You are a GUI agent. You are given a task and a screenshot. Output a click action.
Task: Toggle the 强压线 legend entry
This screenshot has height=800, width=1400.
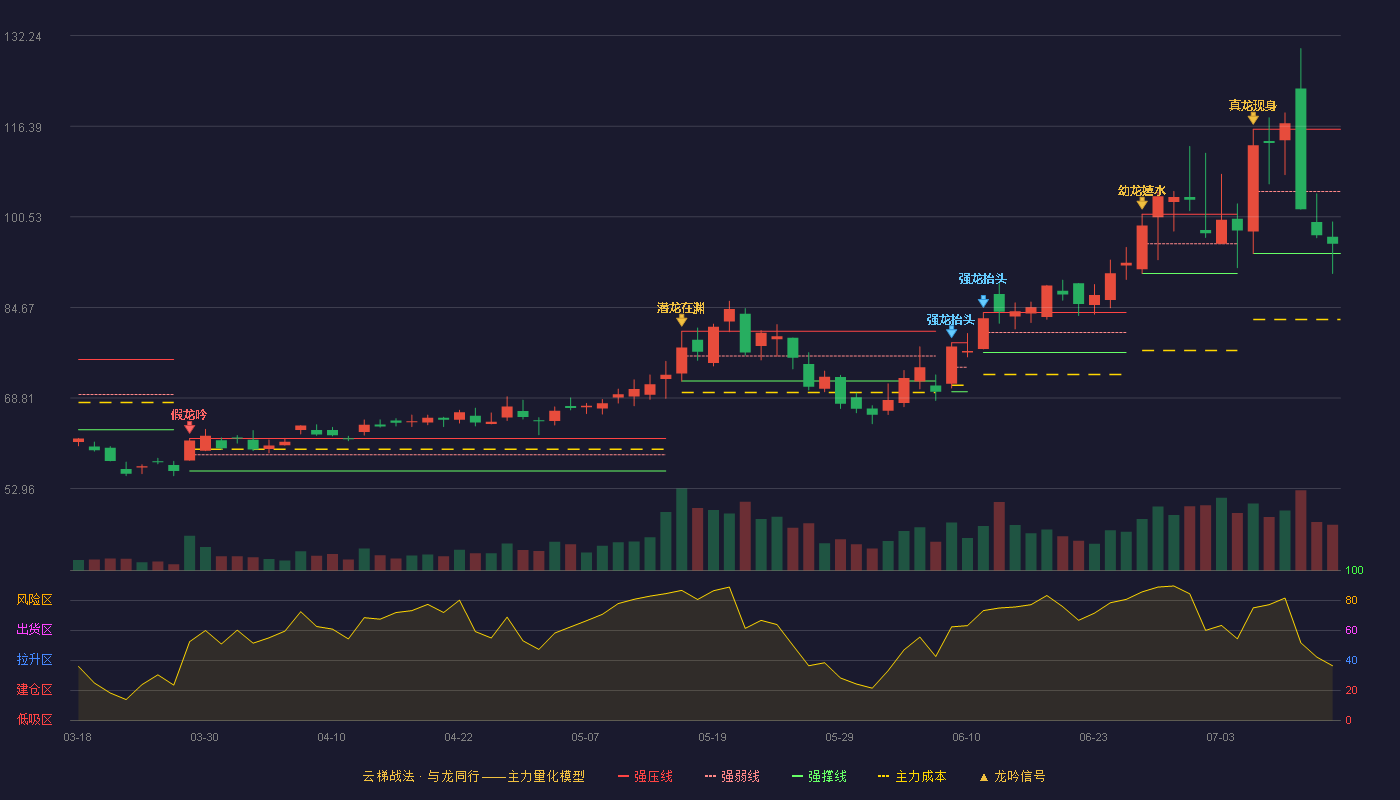[645, 776]
